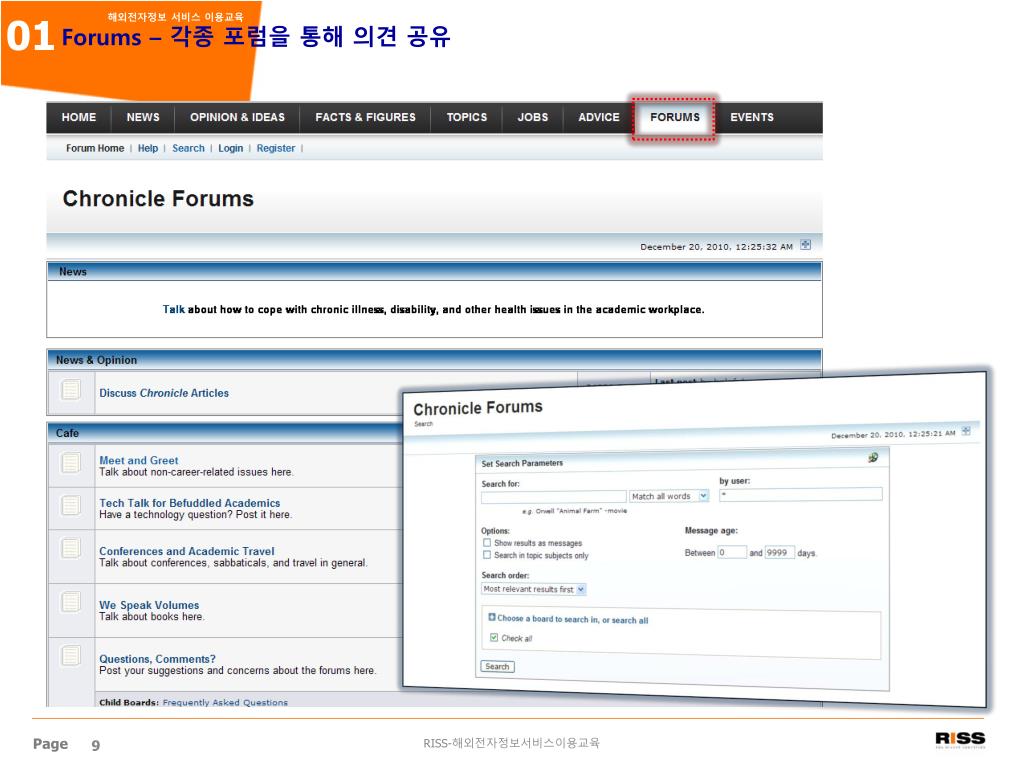This screenshot has height=768, width=1024.
Task: Click icon at top-right of Search Parameters
Action: (x=873, y=457)
